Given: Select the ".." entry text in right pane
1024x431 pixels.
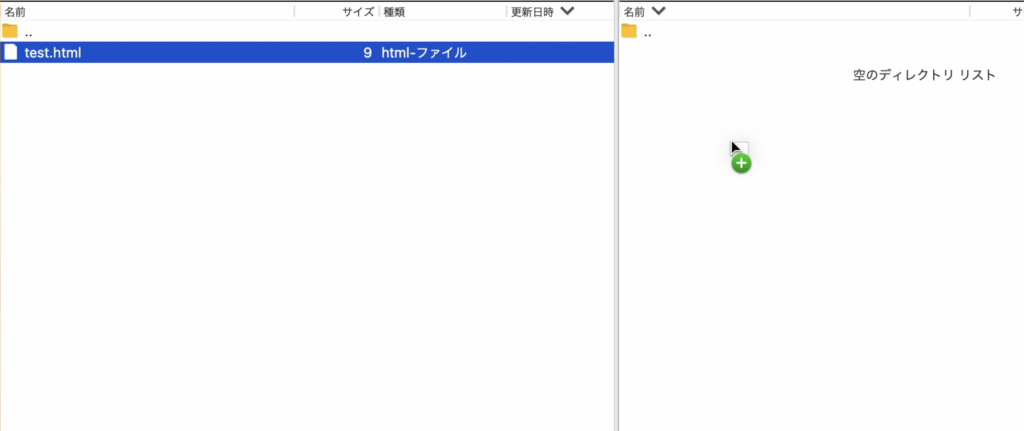Looking at the screenshot, I should tap(648, 32).
